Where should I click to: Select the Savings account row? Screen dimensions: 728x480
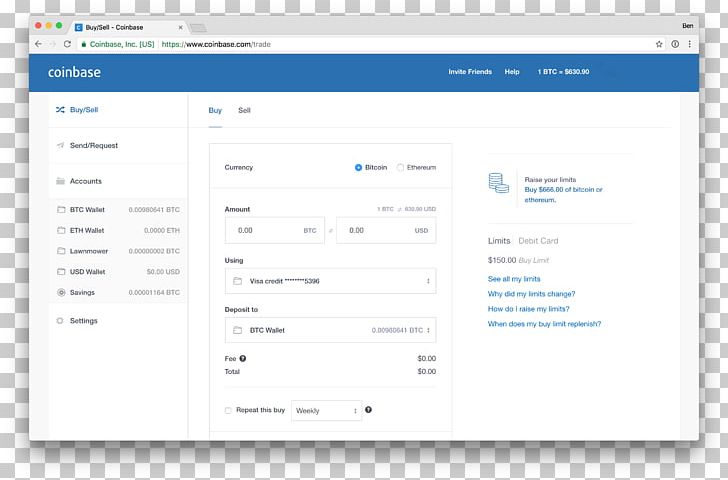tap(118, 292)
